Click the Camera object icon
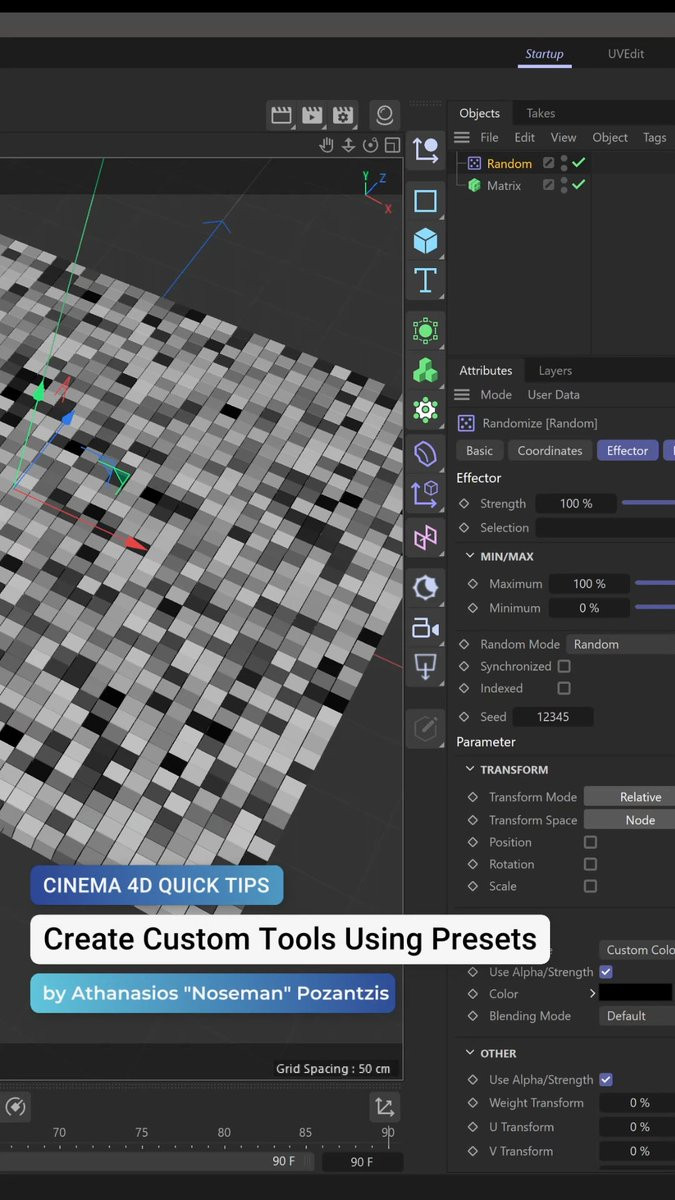This screenshot has height=1200, width=675. tap(425, 628)
